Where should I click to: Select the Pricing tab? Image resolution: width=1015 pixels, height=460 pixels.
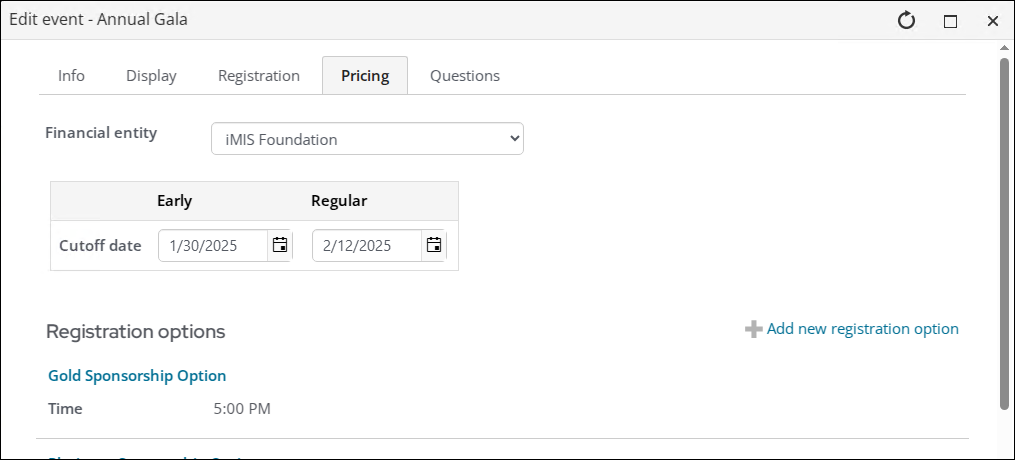(x=365, y=76)
